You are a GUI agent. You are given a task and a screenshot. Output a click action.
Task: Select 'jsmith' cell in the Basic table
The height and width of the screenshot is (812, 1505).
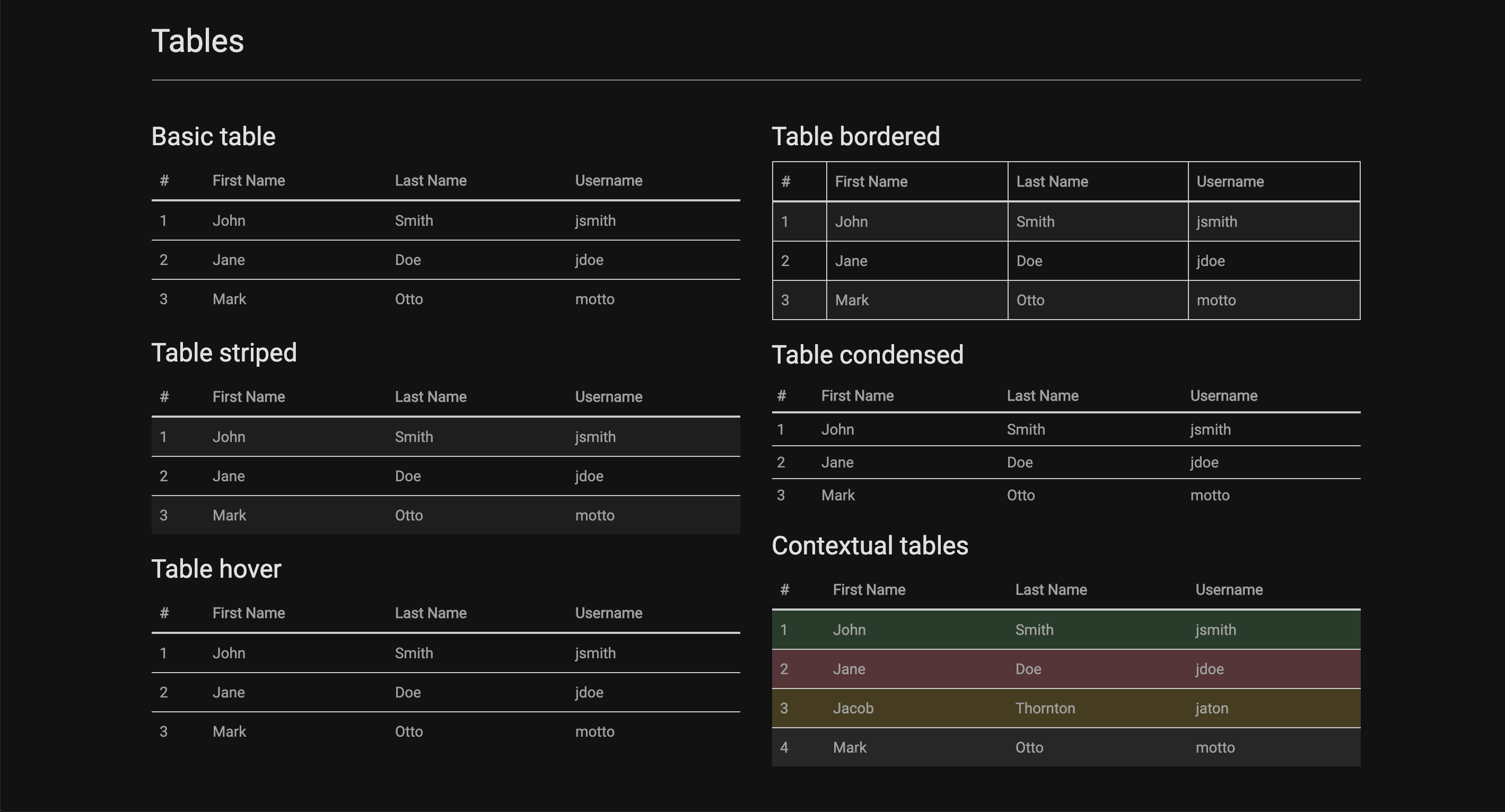(595, 220)
